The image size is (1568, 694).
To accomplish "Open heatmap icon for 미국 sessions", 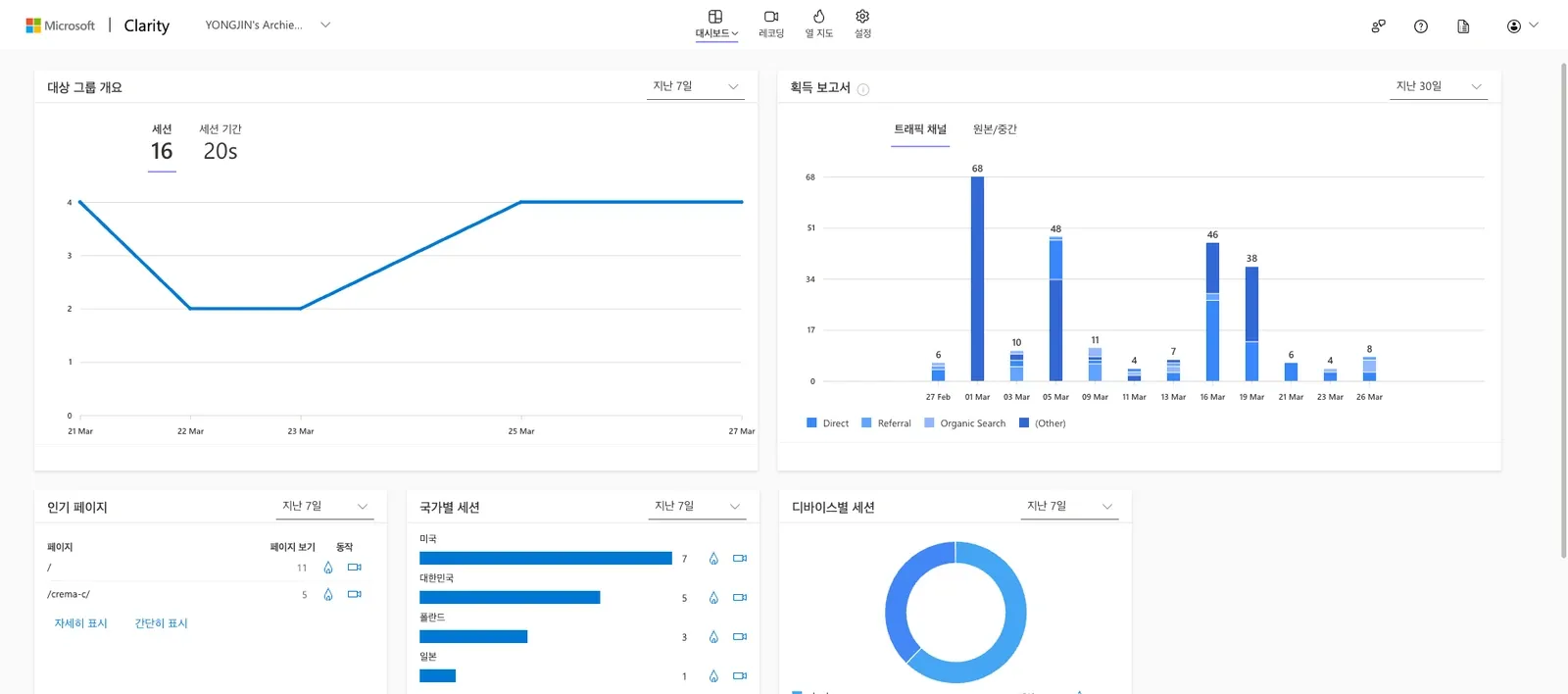I will click(713, 559).
